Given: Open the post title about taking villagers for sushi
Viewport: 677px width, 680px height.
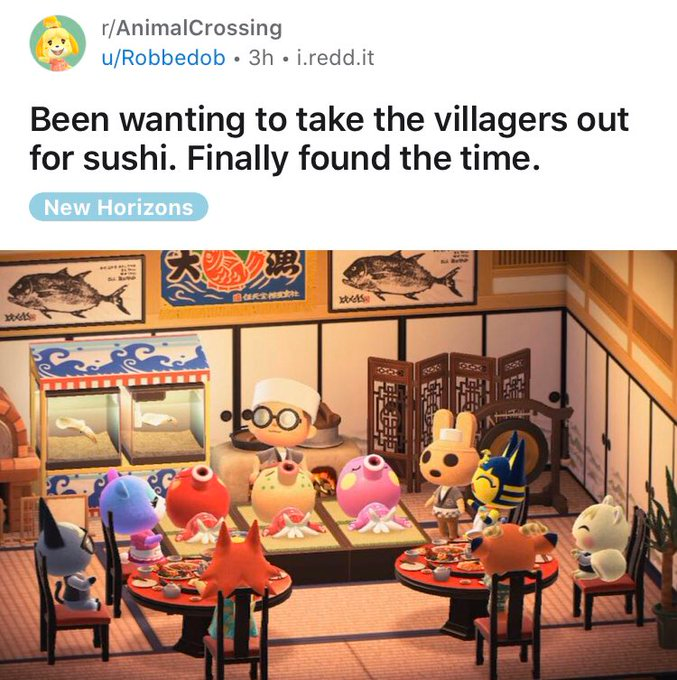Looking at the screenshot, I should [x=329, y=139].
